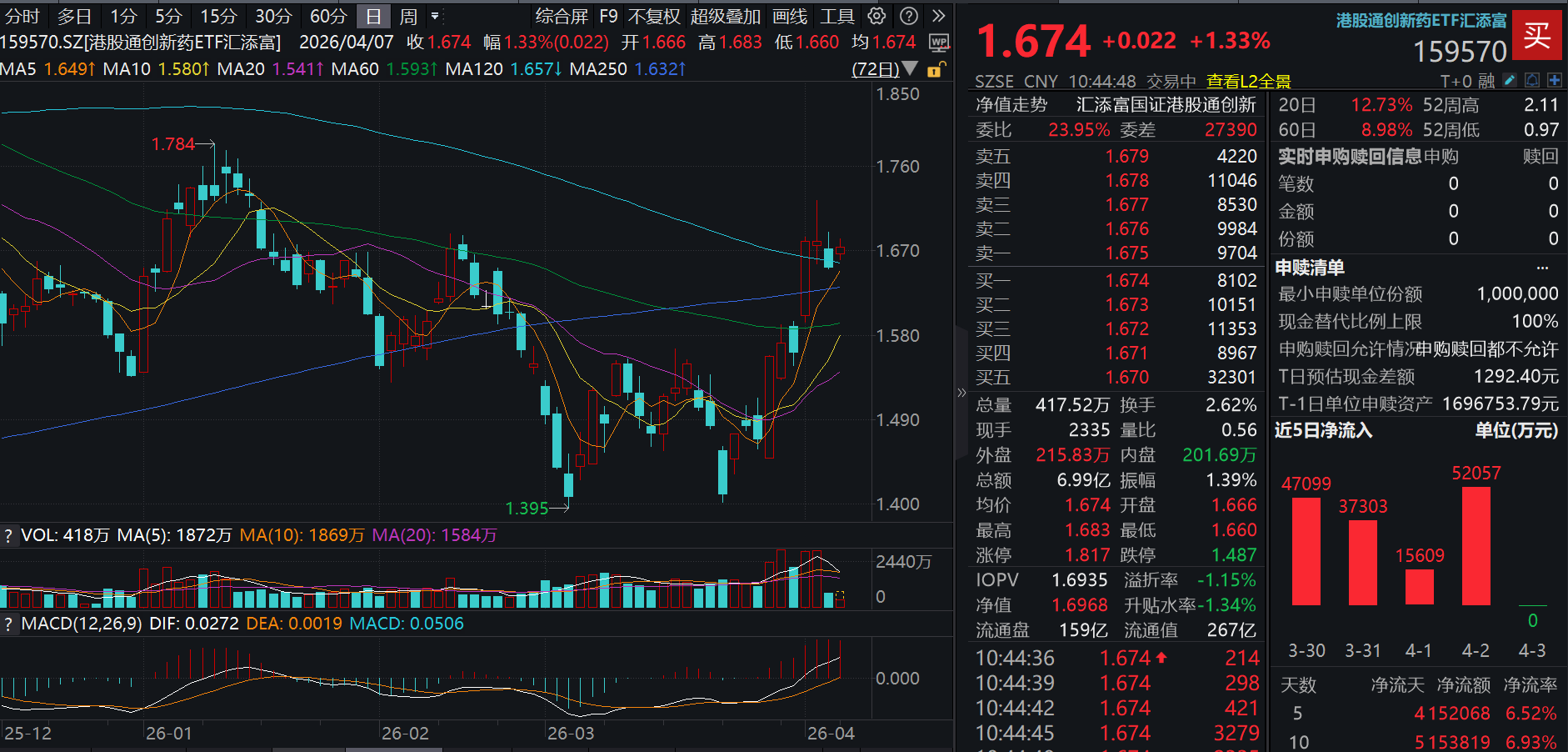
Task: Click the double-arrow toolbar overflow icon
Action: (x=939, y=16)
